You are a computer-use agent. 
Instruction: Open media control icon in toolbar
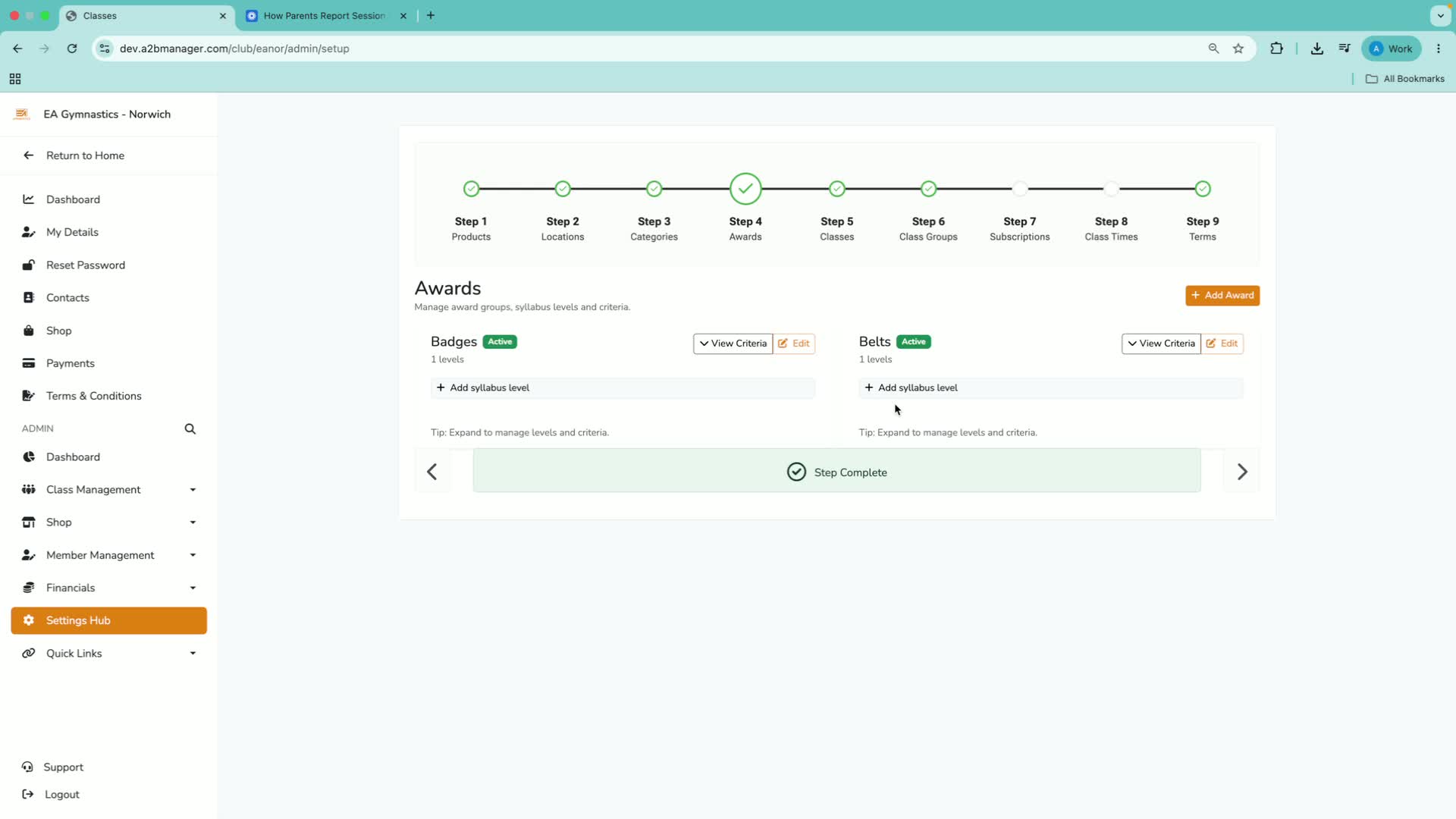(1345, 49)
